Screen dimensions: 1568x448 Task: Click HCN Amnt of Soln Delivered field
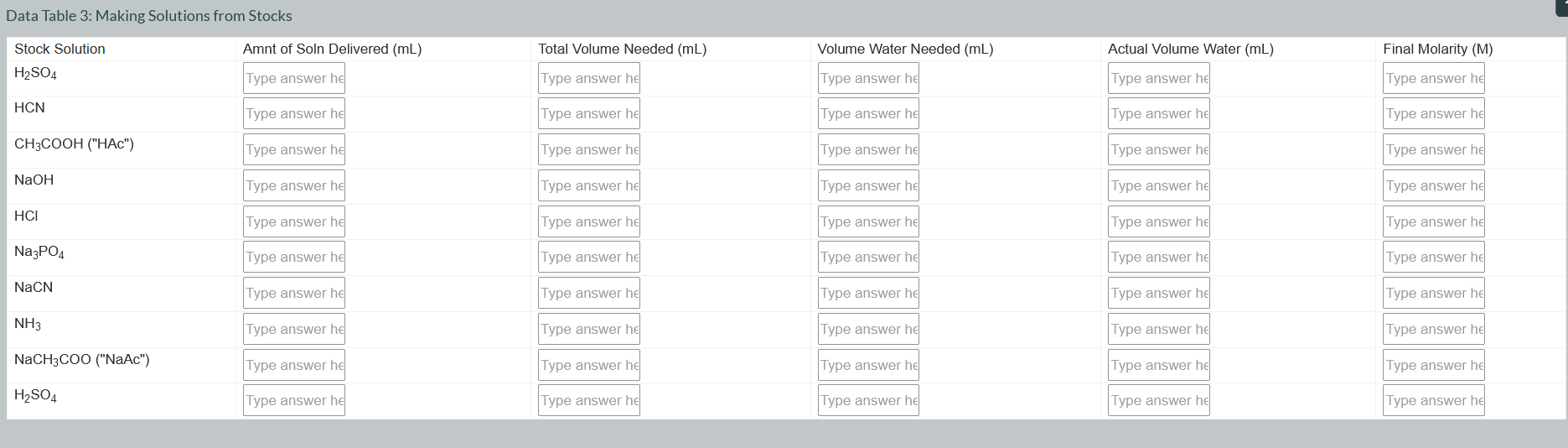(293, 114)
